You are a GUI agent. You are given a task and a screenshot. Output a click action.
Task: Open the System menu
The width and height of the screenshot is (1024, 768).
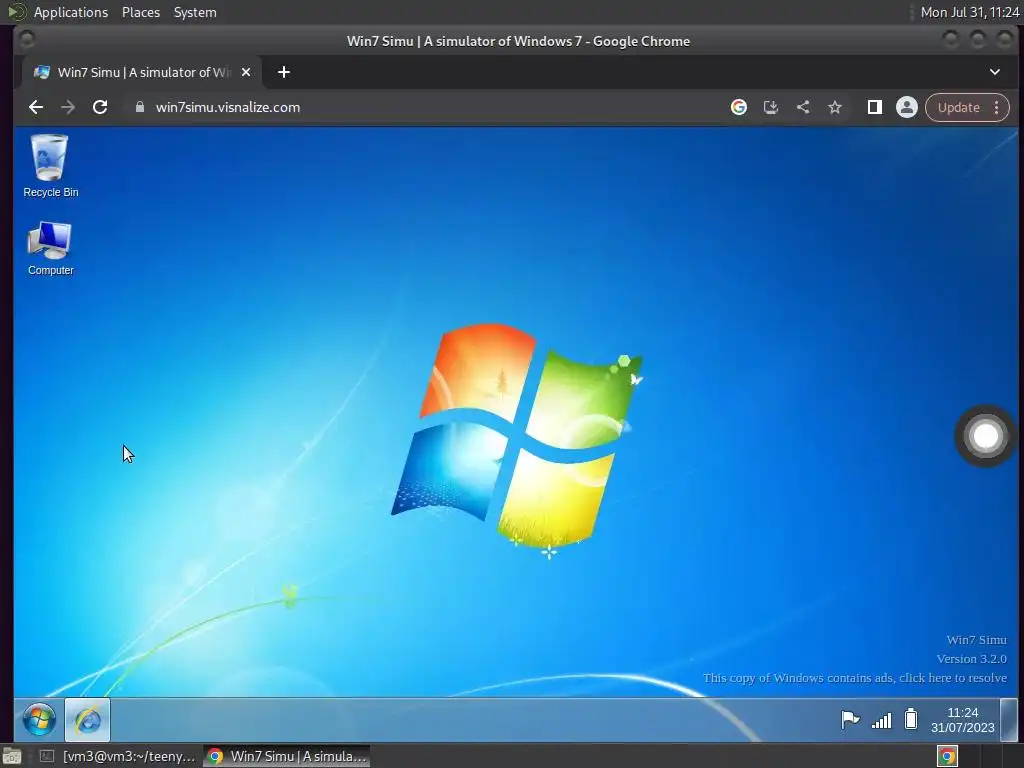pos(195,12)
